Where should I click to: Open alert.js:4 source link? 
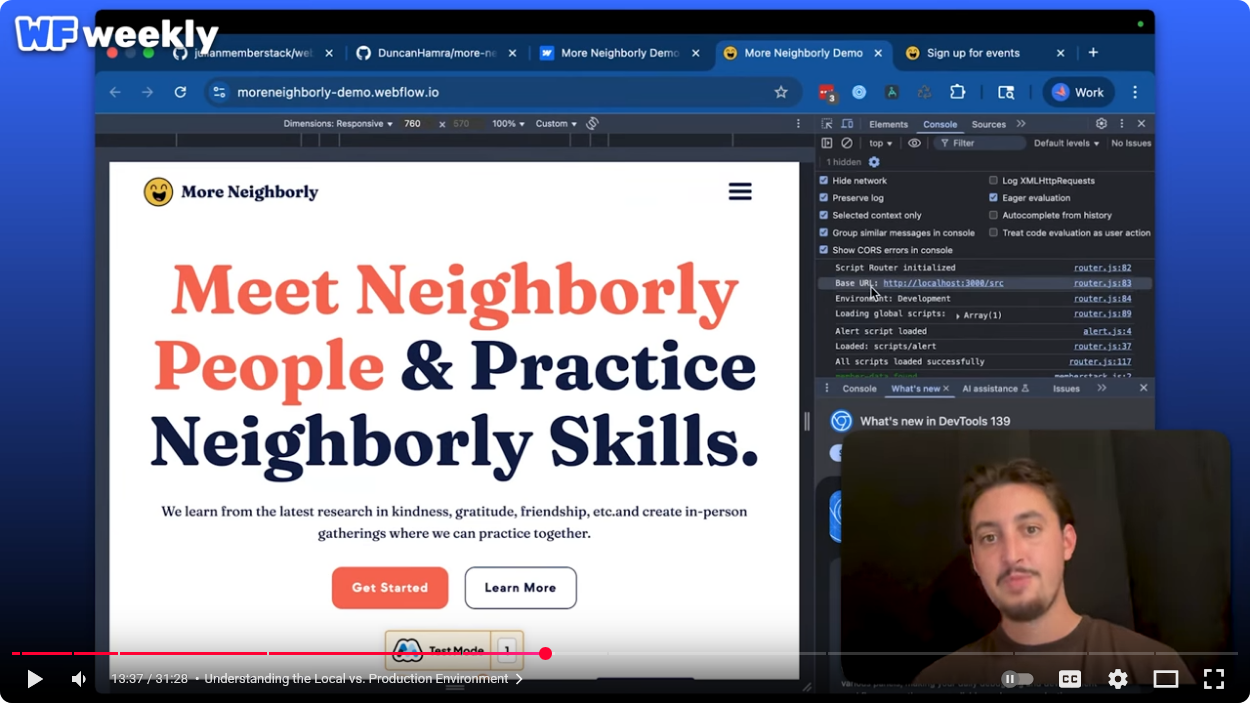pyautogui.click(x=1107, y=331)
